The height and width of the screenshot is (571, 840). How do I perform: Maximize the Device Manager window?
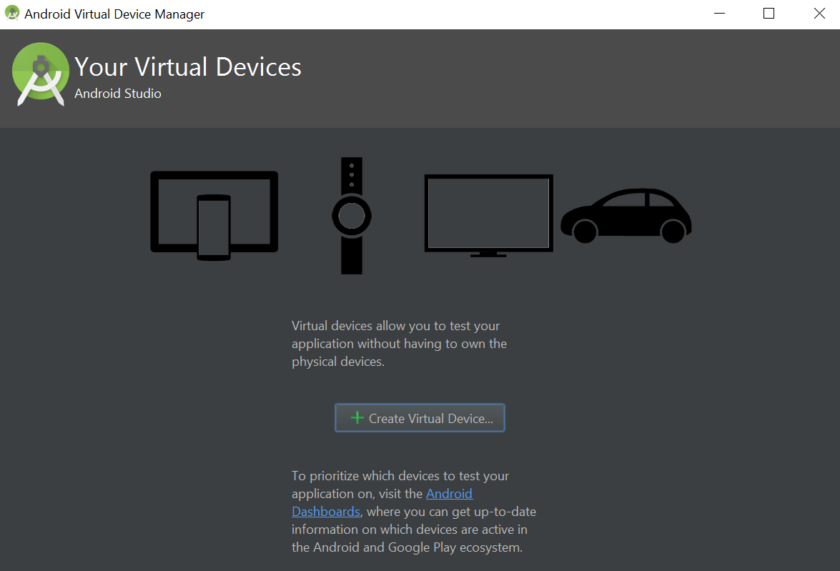point(768,14)
